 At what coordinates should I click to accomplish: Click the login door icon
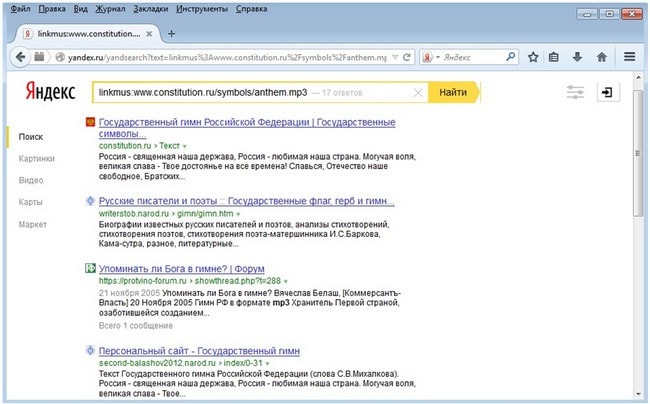tap(607, 92)
